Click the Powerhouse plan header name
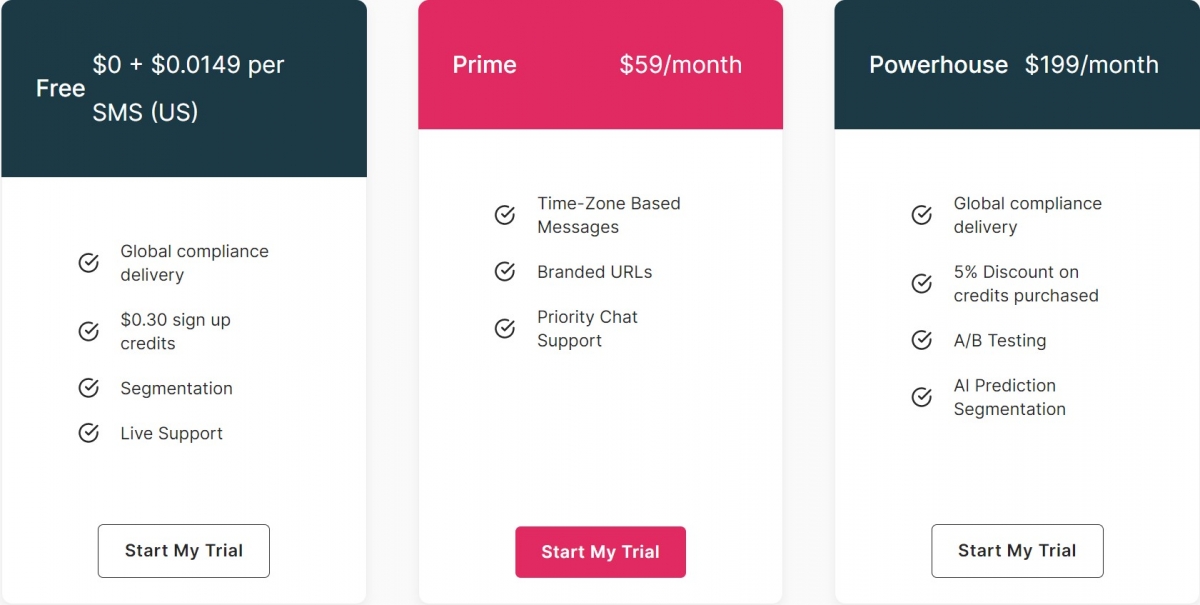 [938, 65]
